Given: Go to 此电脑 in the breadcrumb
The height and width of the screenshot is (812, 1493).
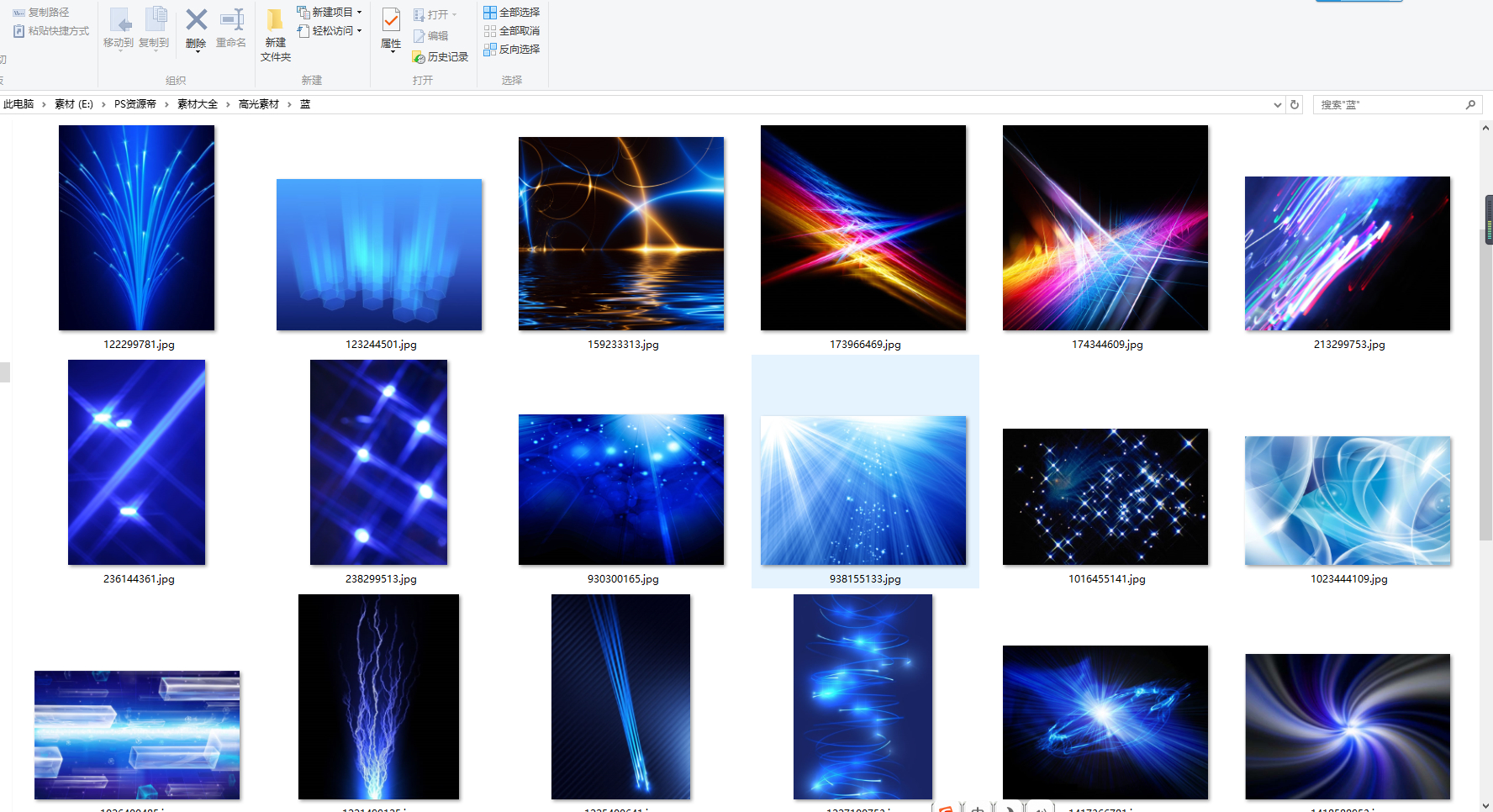Looking at the screenshot, I should click(18, 104).
